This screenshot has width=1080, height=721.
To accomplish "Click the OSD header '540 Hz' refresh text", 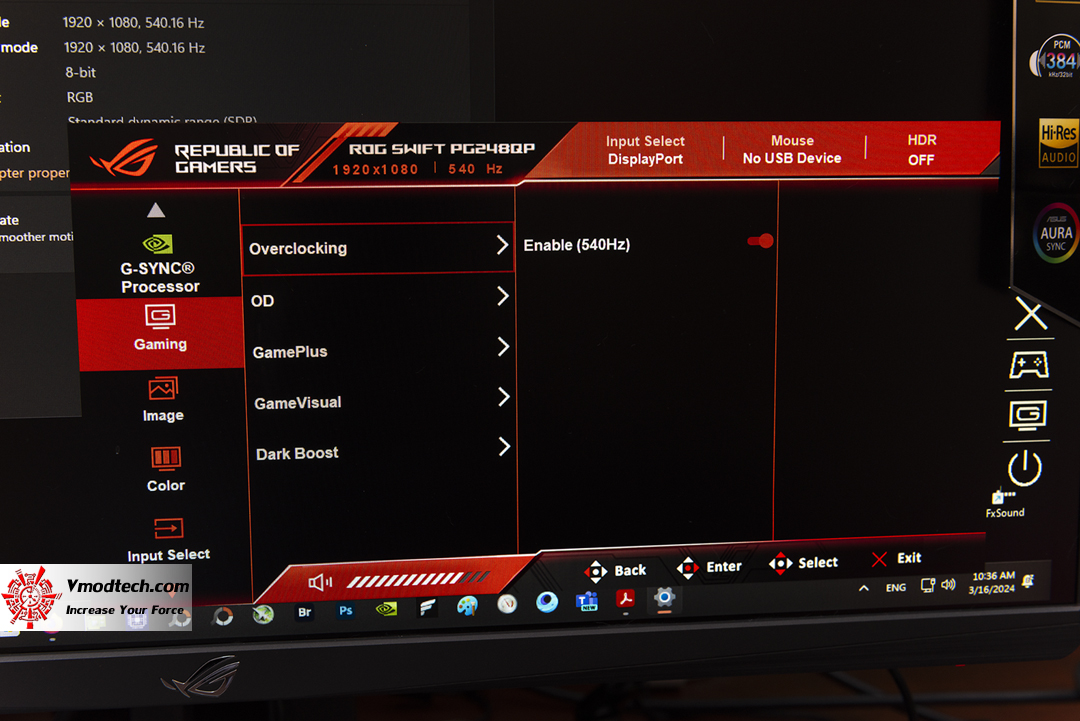I will pyautogui.click(x=475, y=169).
